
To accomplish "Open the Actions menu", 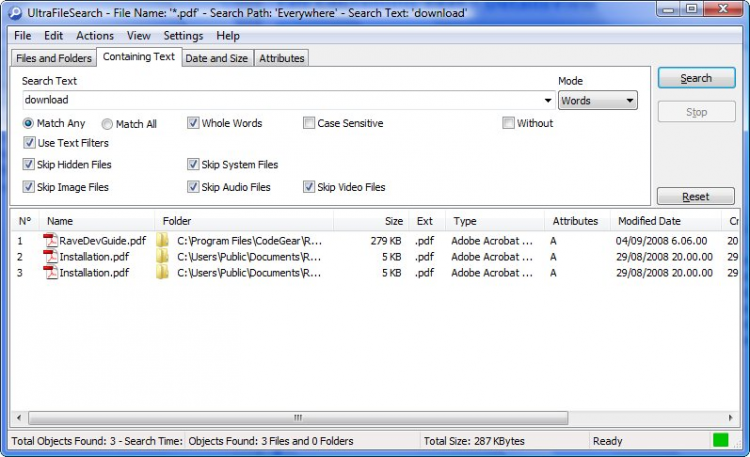I will 95,36.
